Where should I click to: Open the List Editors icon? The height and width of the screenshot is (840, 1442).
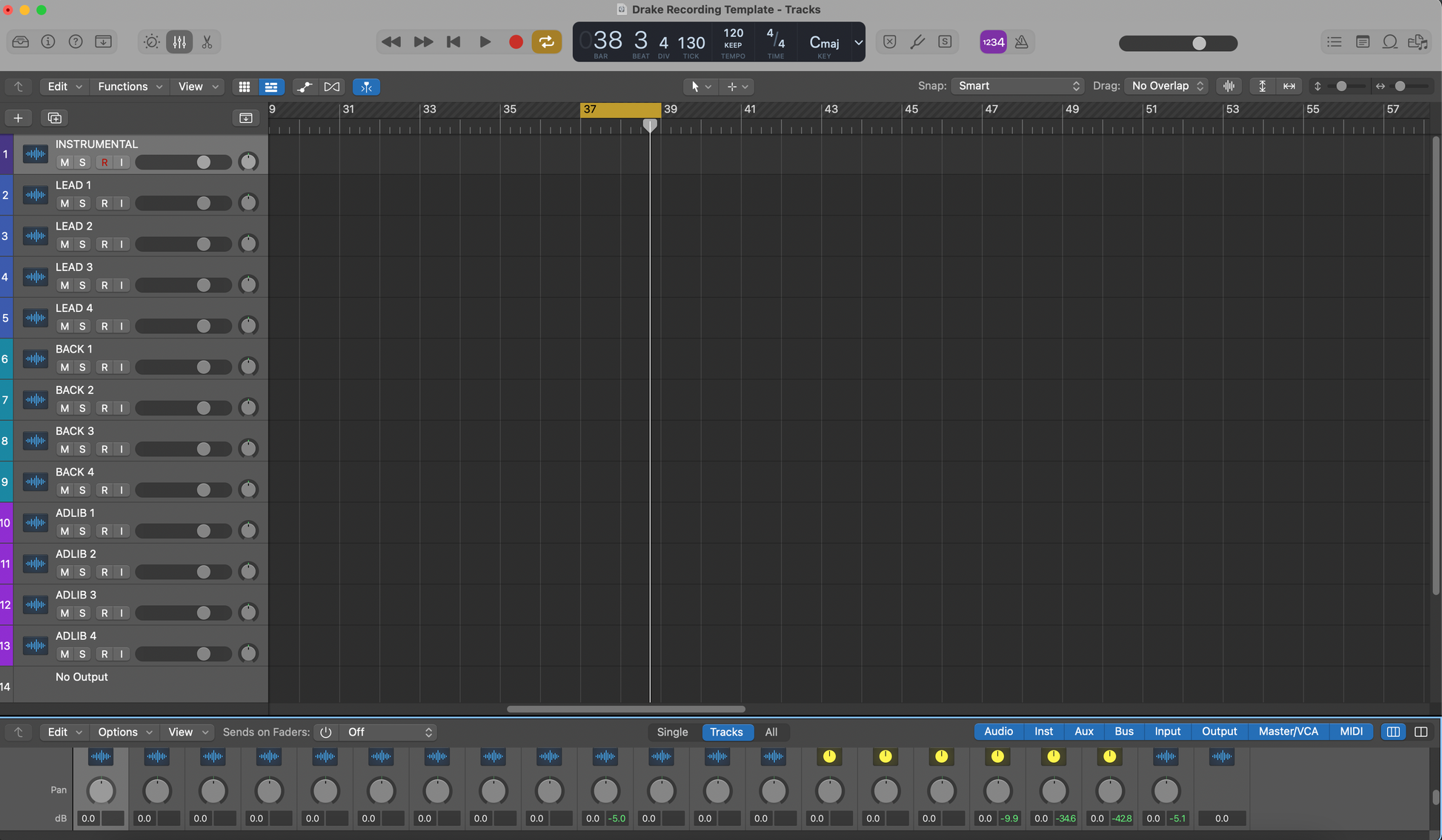(1334, 42)
